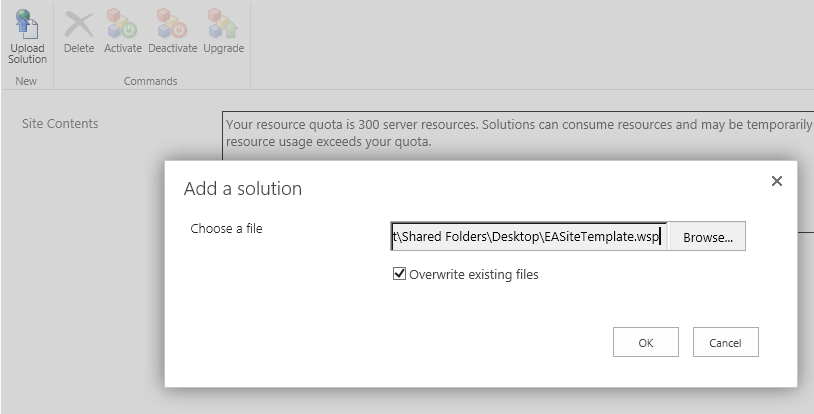Open the Site Contents link

tap(60, 124)
